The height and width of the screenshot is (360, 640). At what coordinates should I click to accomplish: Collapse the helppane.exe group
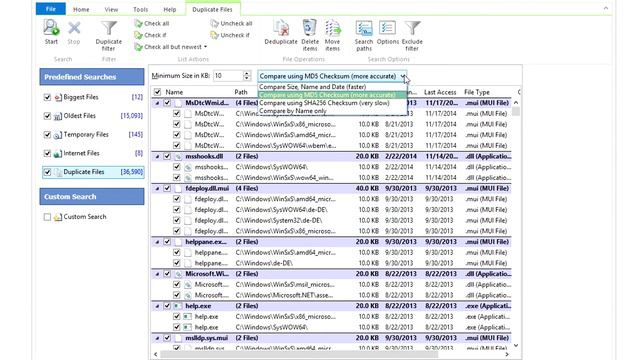coord(157,242)
